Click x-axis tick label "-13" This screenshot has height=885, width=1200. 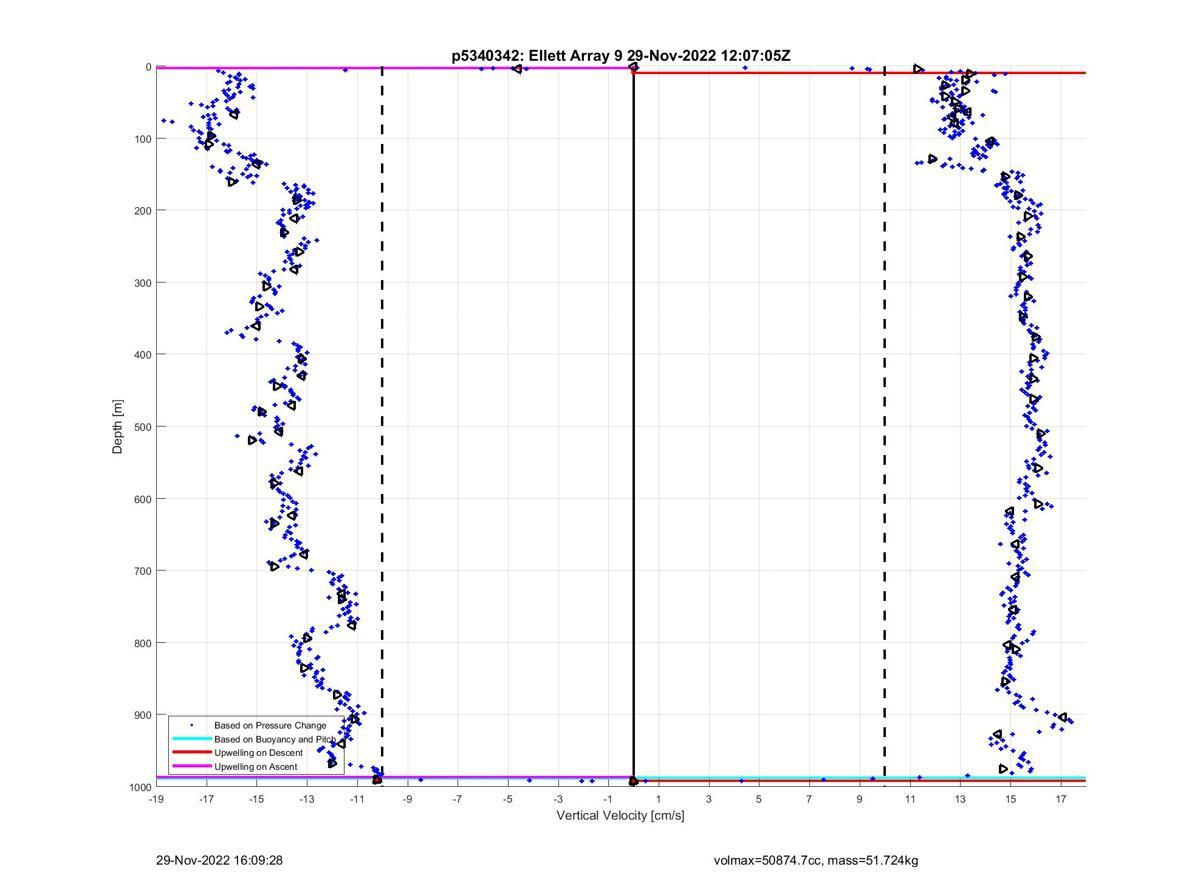coord(307,799)
